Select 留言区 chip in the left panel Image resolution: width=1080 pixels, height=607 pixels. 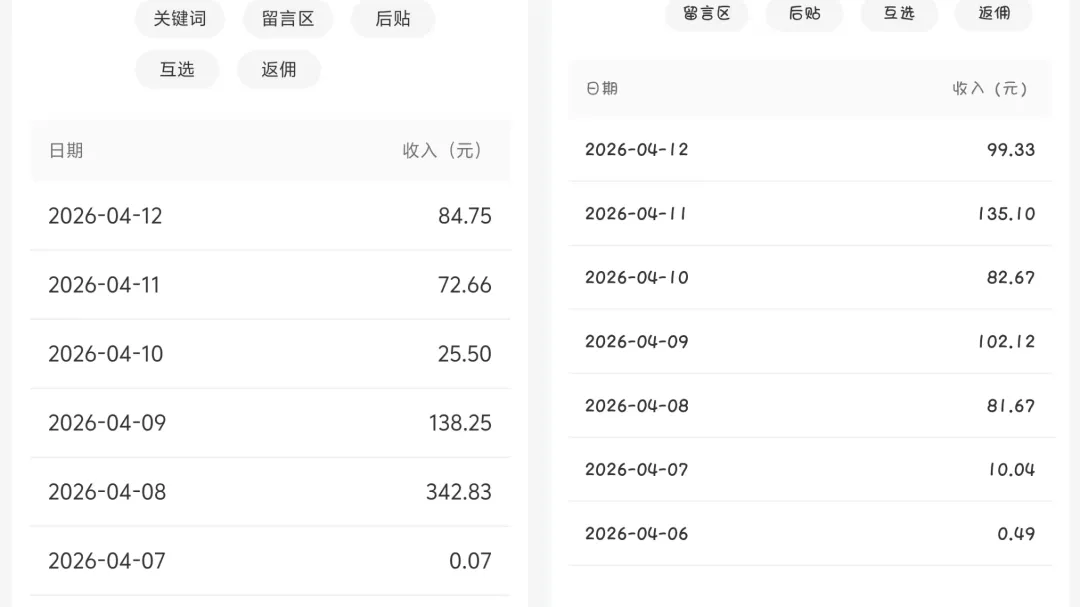point(288,19)
